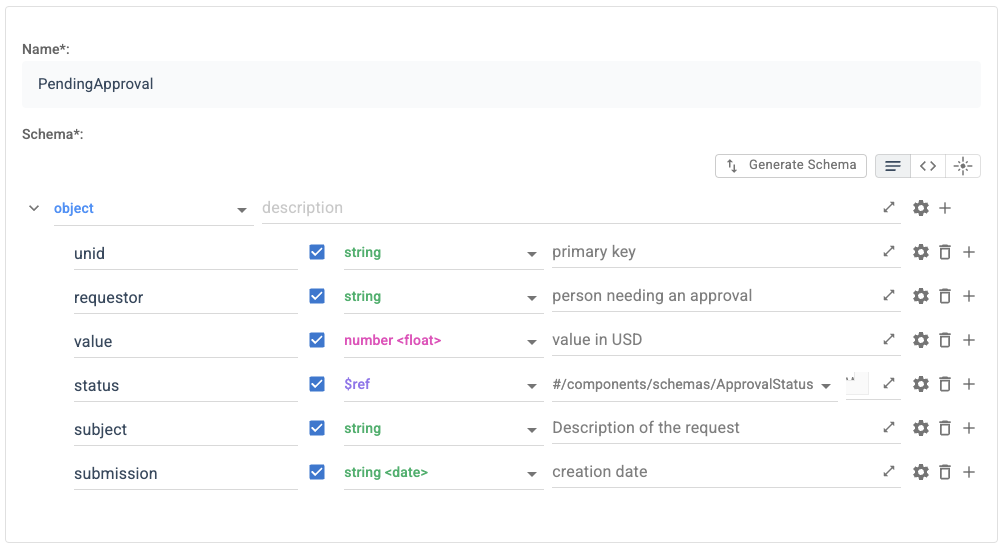
Task: Open settings gear for unid field
Action: click(921, 252)
